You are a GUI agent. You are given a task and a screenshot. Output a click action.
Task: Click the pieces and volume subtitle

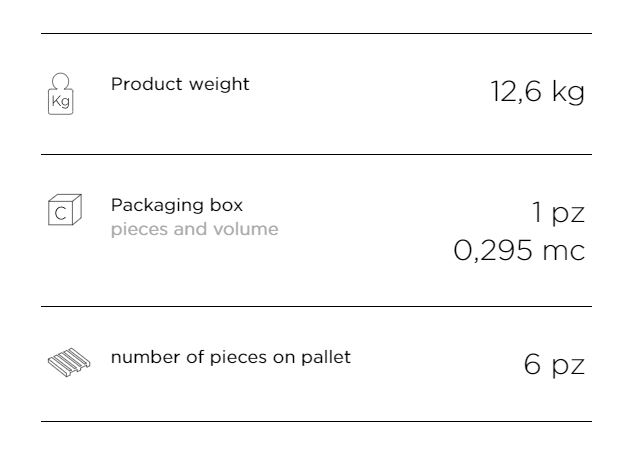194,229
